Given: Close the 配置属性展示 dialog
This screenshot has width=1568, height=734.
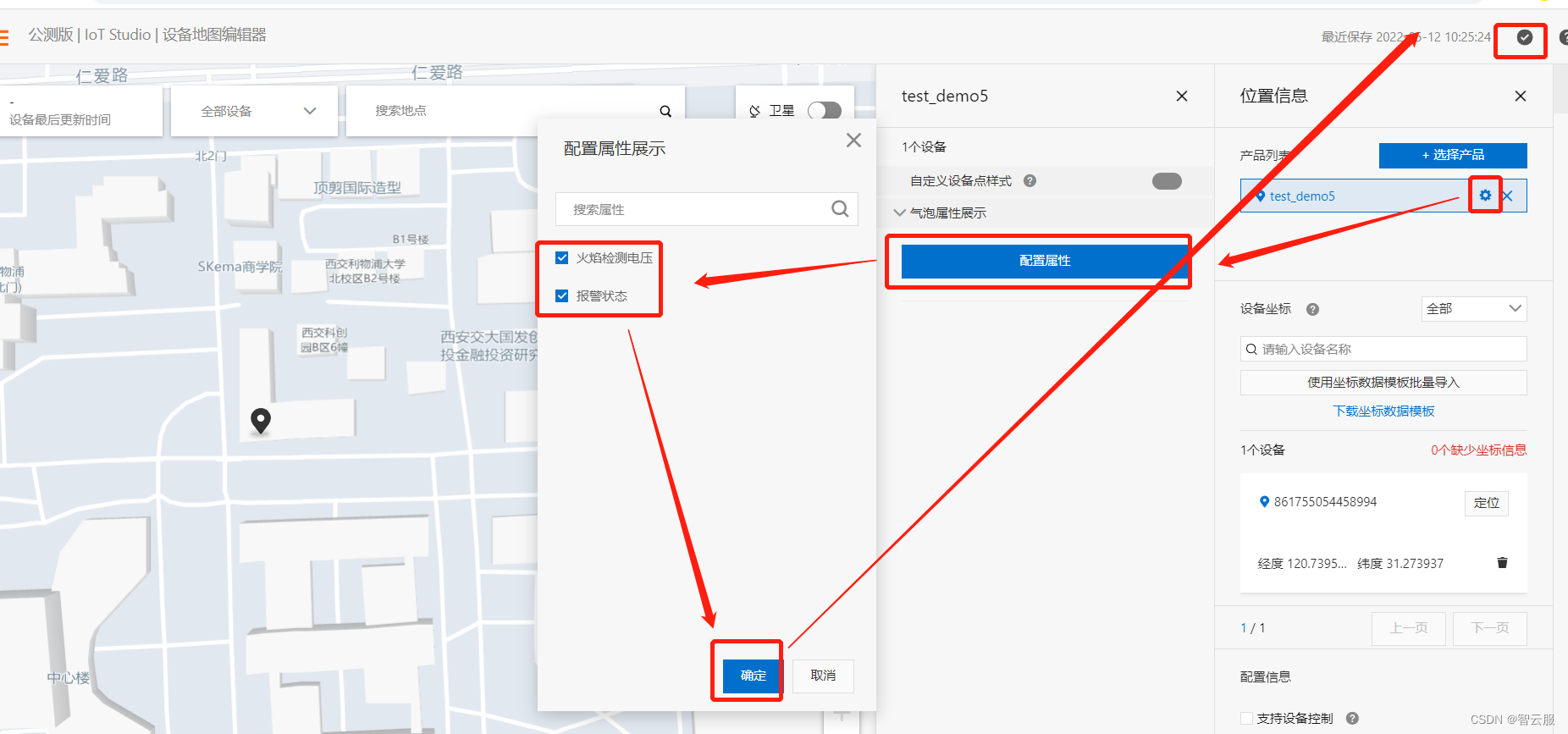Looking at the screenshot, I should click(853, 141).
